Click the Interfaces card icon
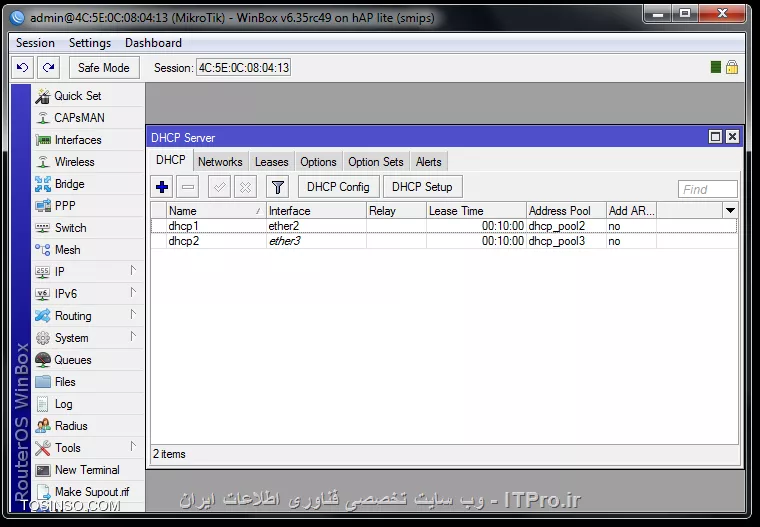 click(x=43, y=140)
